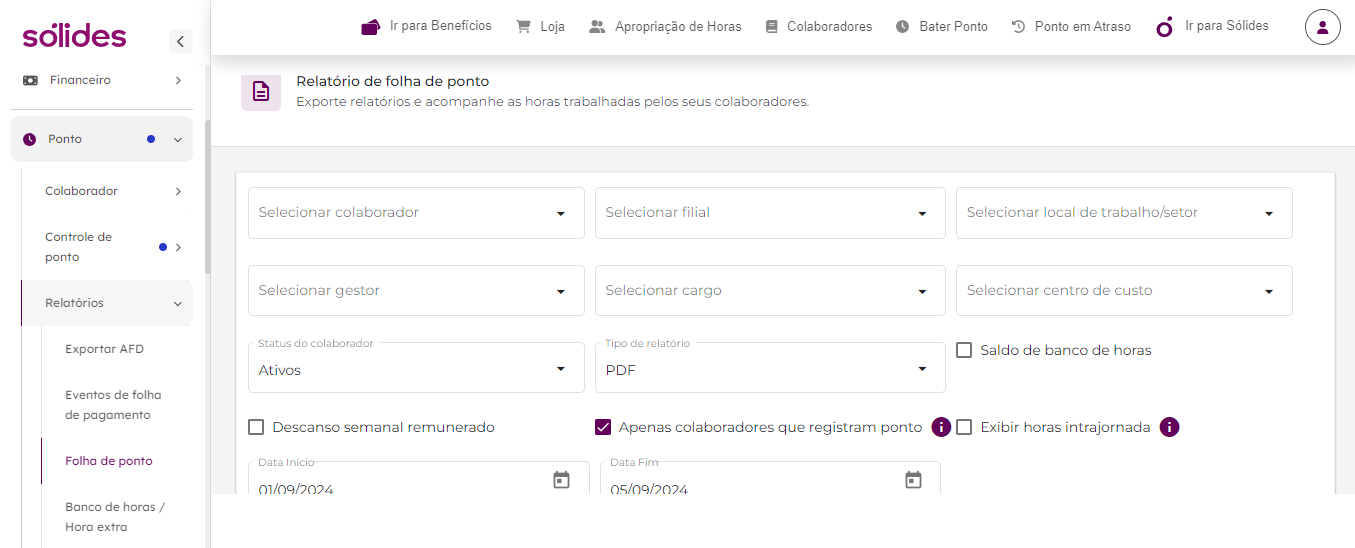Viewport: 1355px width, 548px height.
Task: Open calendar picker for Data Fim
Action: coord(913,480)
